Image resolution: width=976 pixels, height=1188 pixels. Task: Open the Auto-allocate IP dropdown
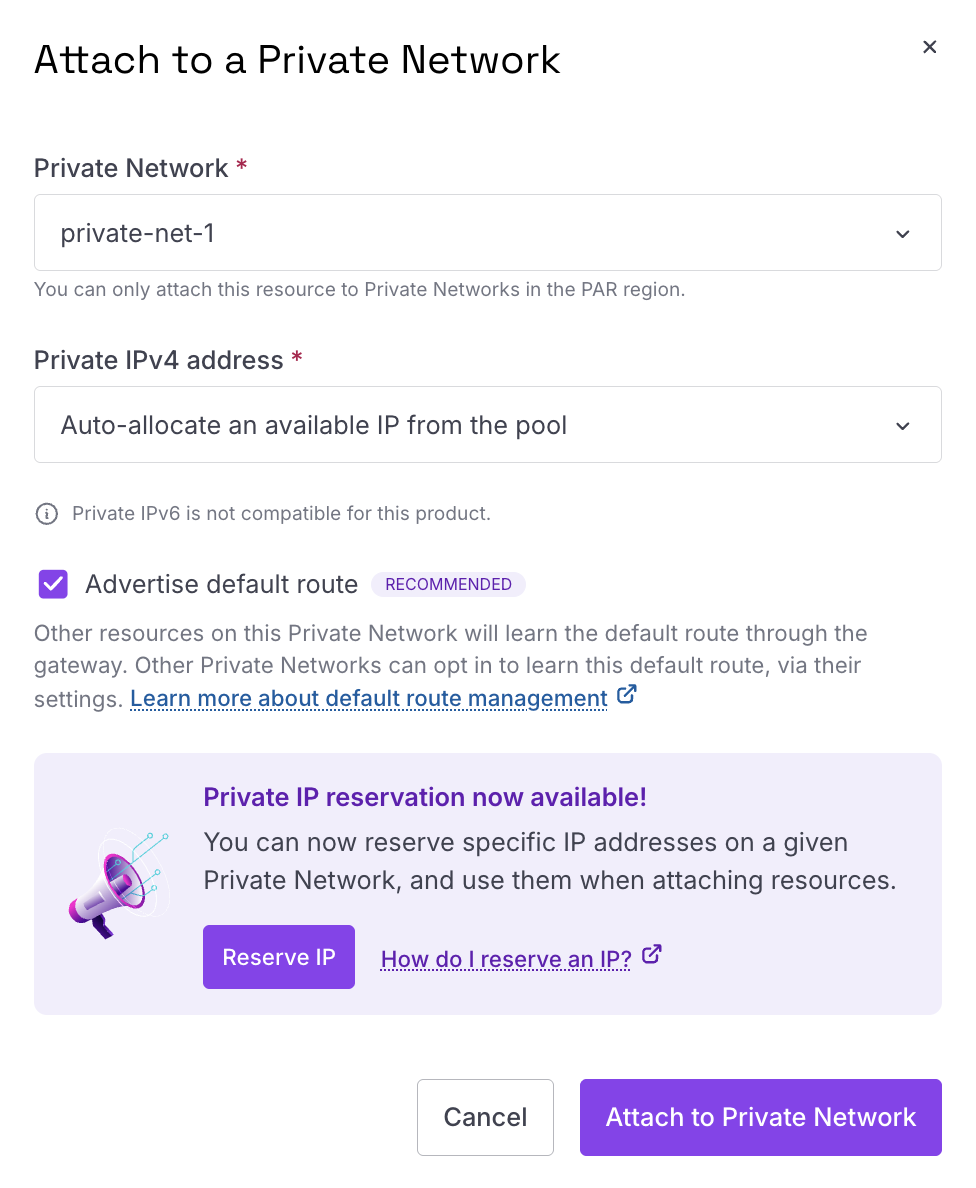488,424
